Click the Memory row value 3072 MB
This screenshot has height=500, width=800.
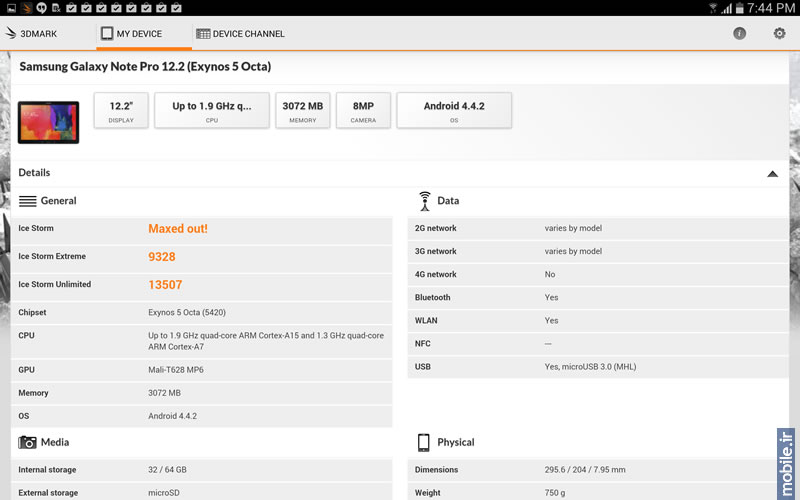(x=164, y=393)
